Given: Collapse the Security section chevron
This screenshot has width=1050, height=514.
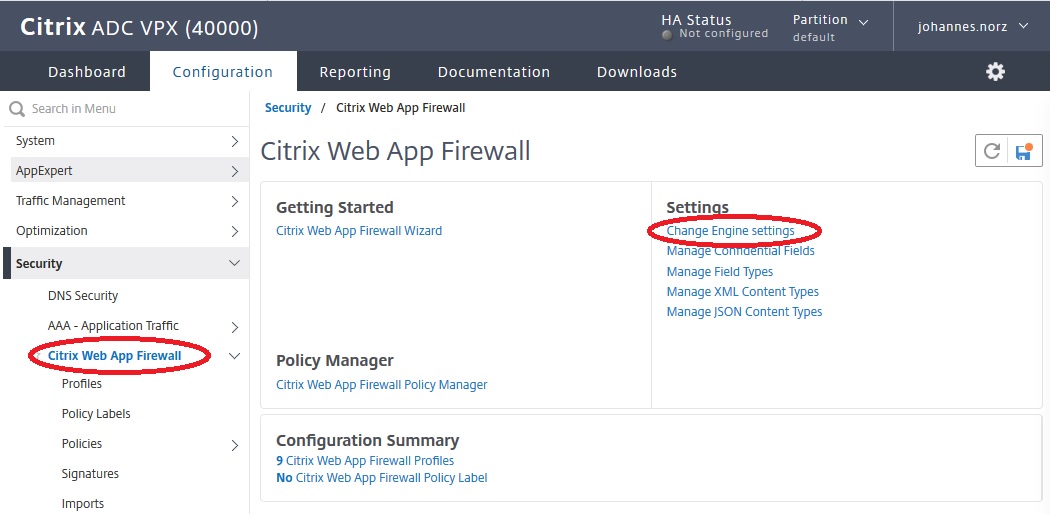Looking at the screenshot, I should coord(234,263).
